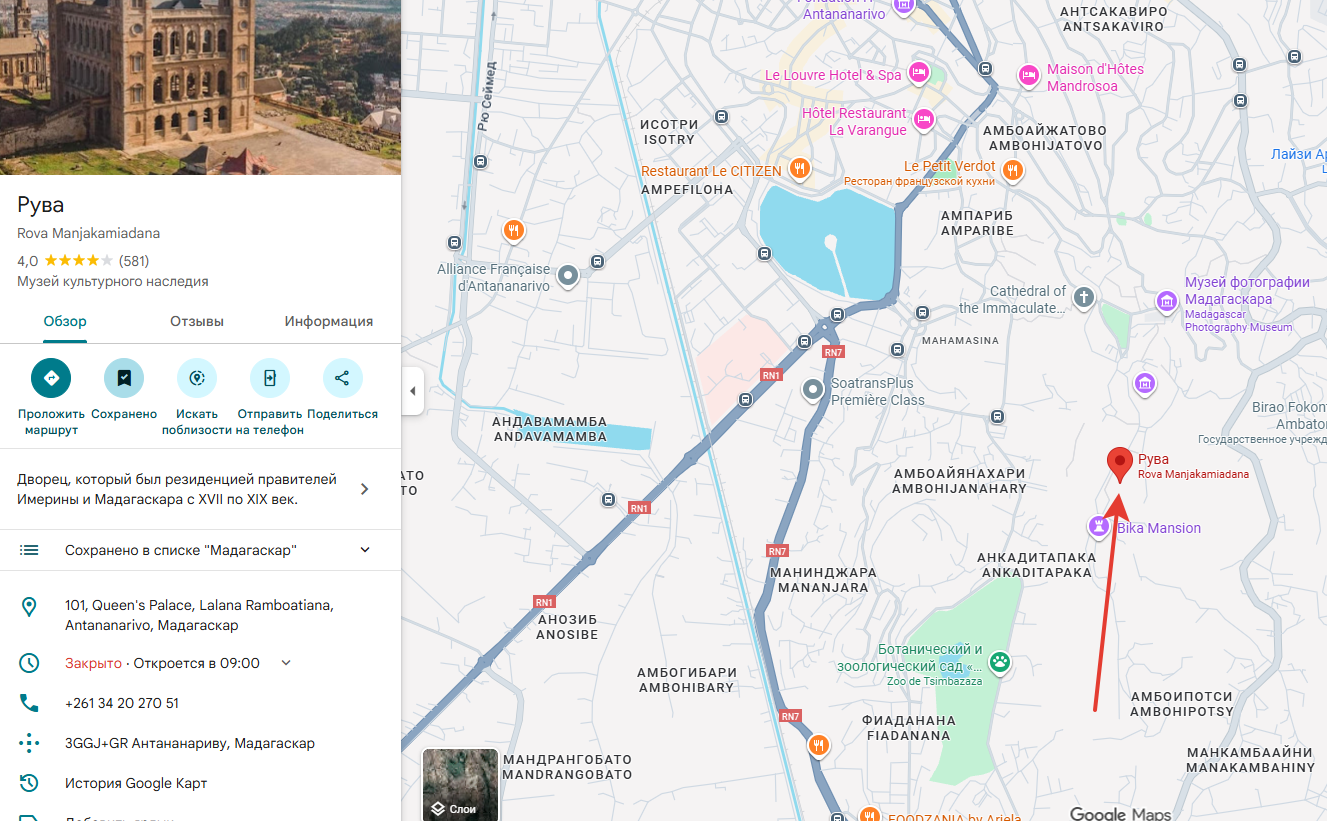Open the palace description chevron arrow
This screenshot has height=821, width=1327.
click(365, 489)
